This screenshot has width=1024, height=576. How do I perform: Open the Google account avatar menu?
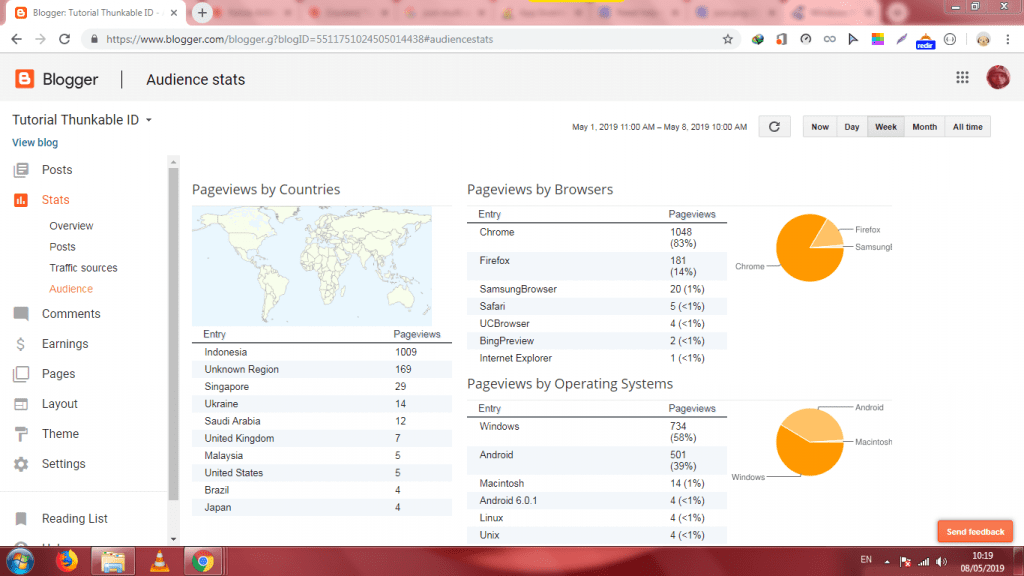tap(997, 78)
